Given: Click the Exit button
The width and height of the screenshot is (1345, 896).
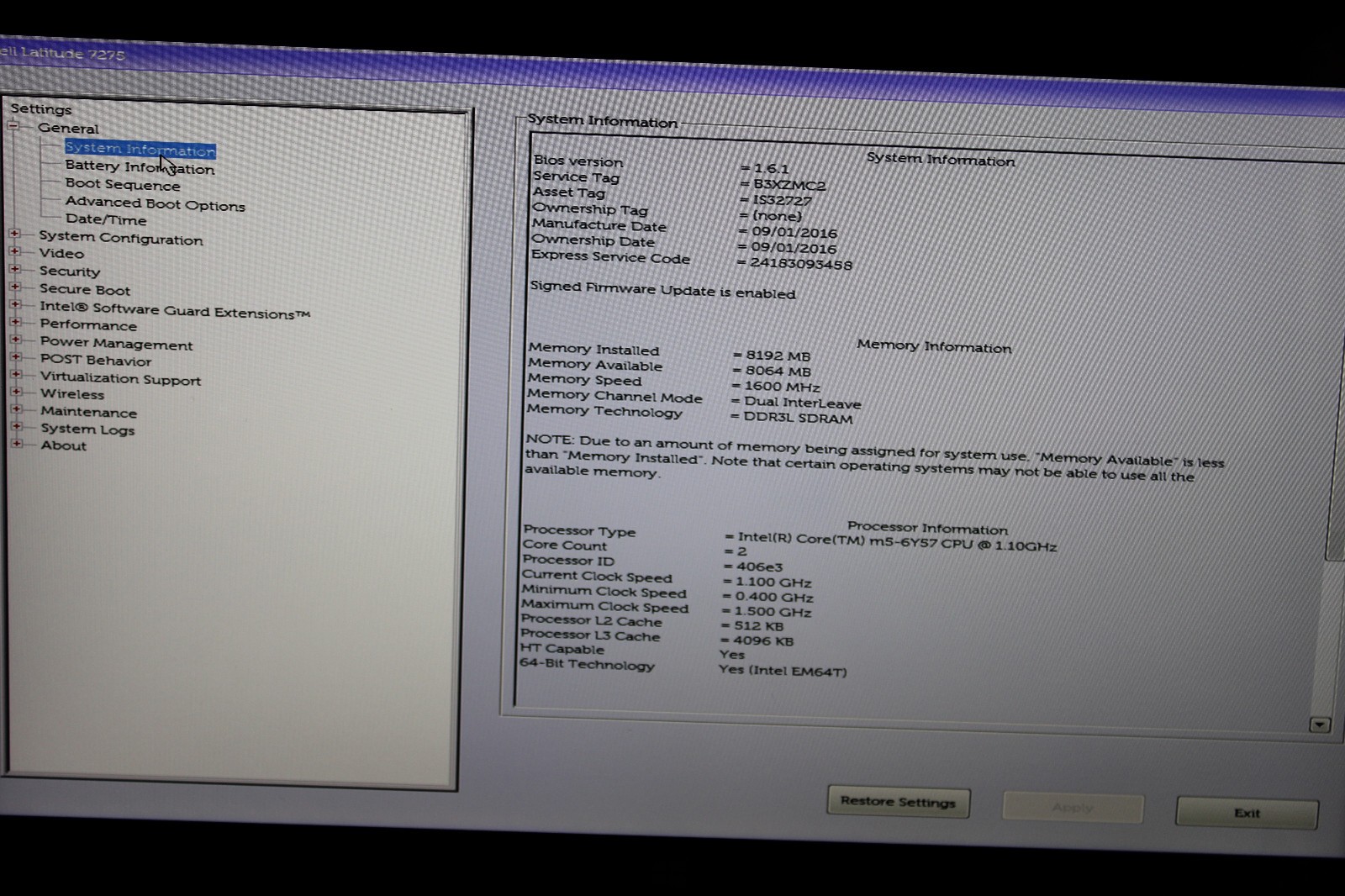Looking at the screenshot, I should point(1247,813).
